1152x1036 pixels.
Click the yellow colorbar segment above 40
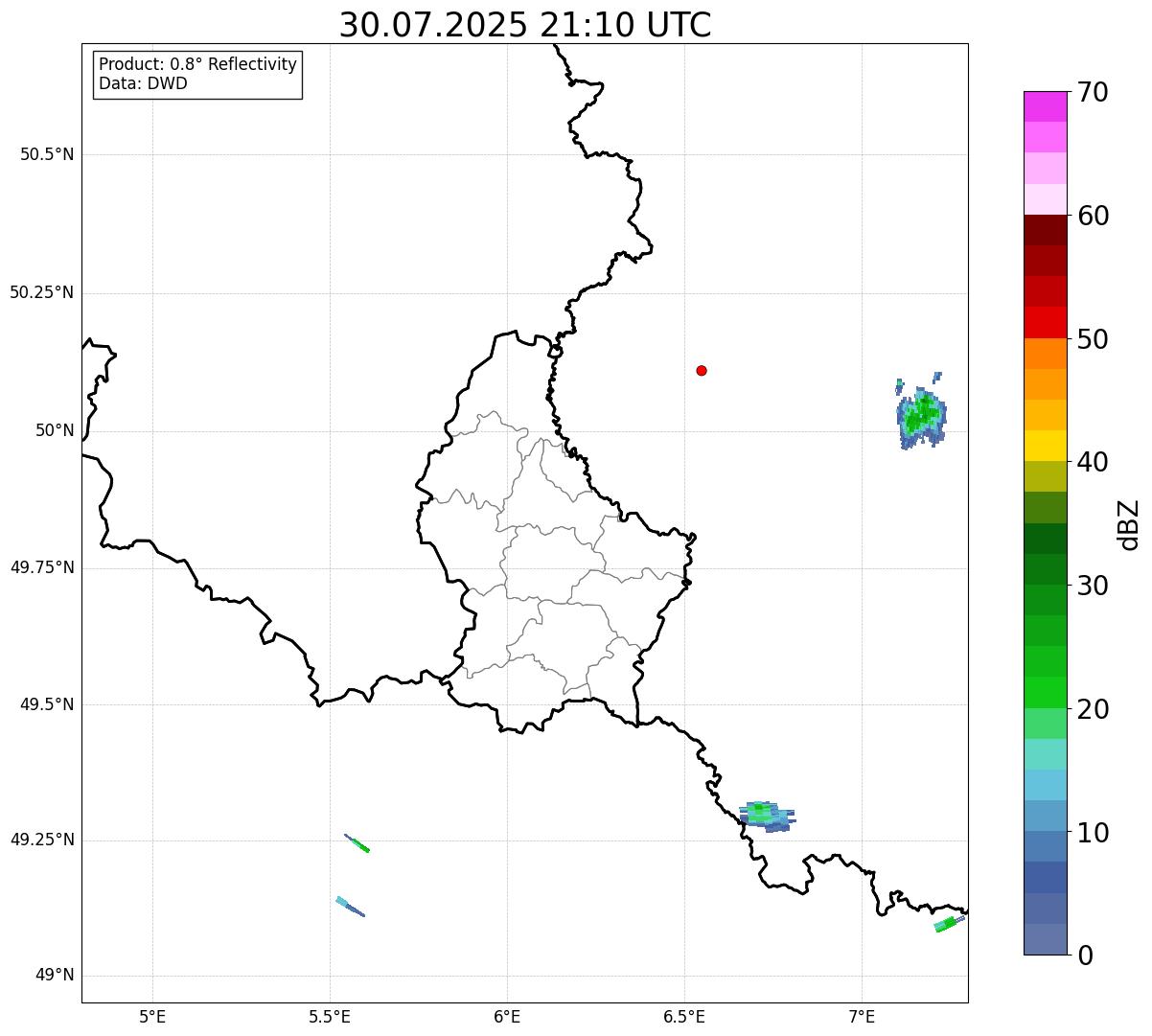point(1045,446)
